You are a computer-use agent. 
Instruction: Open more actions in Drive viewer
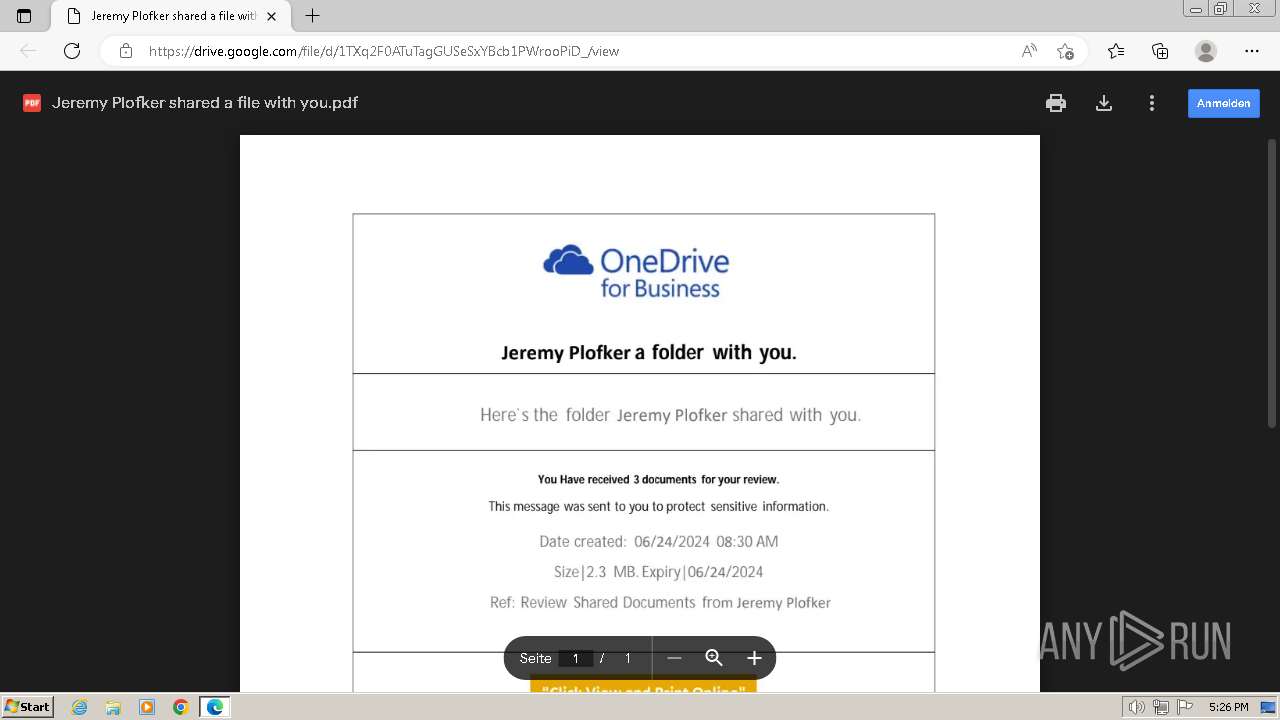pyautogui.click(x=1152, y=103)
